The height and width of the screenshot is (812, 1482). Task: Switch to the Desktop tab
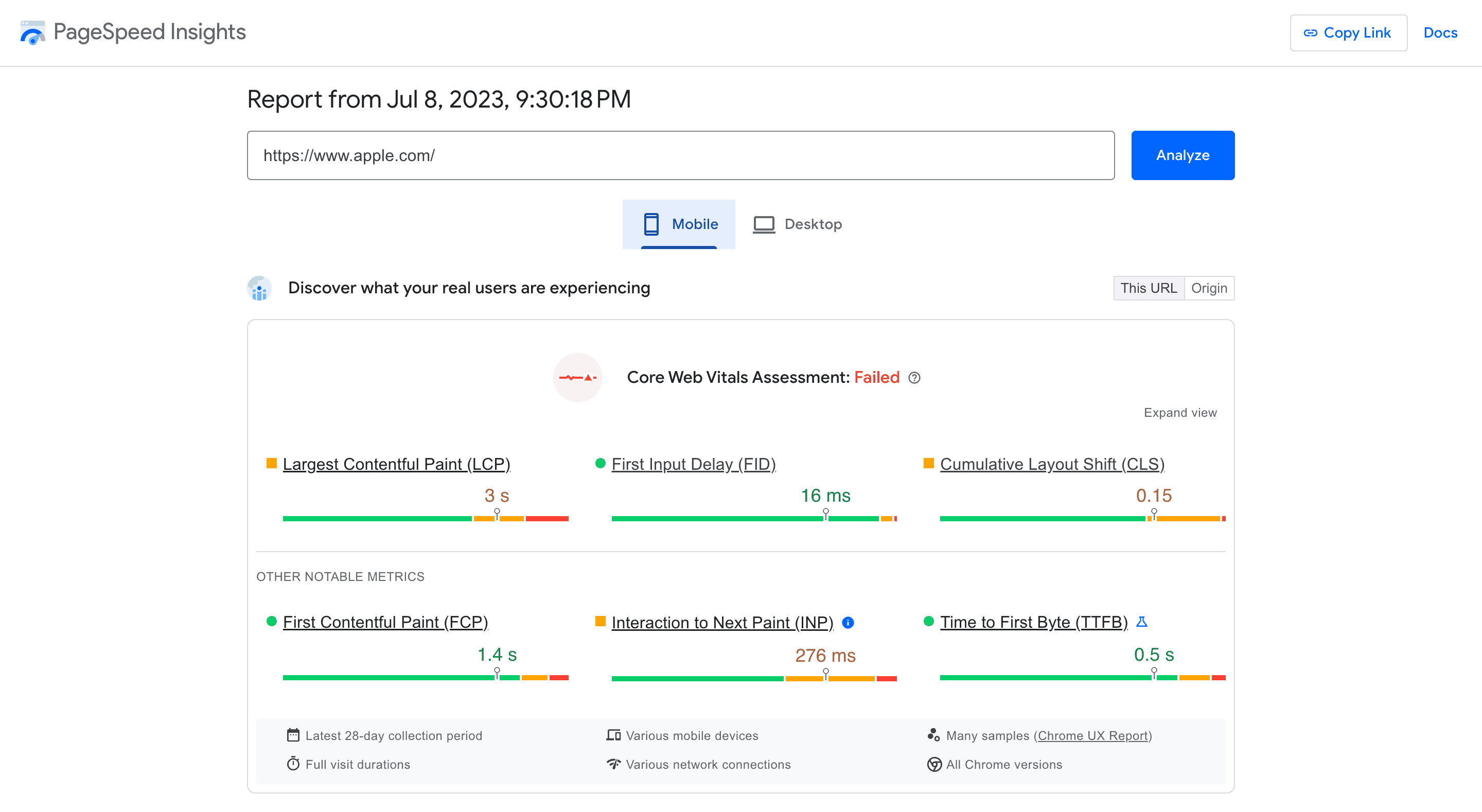click(x=798, y=224)
